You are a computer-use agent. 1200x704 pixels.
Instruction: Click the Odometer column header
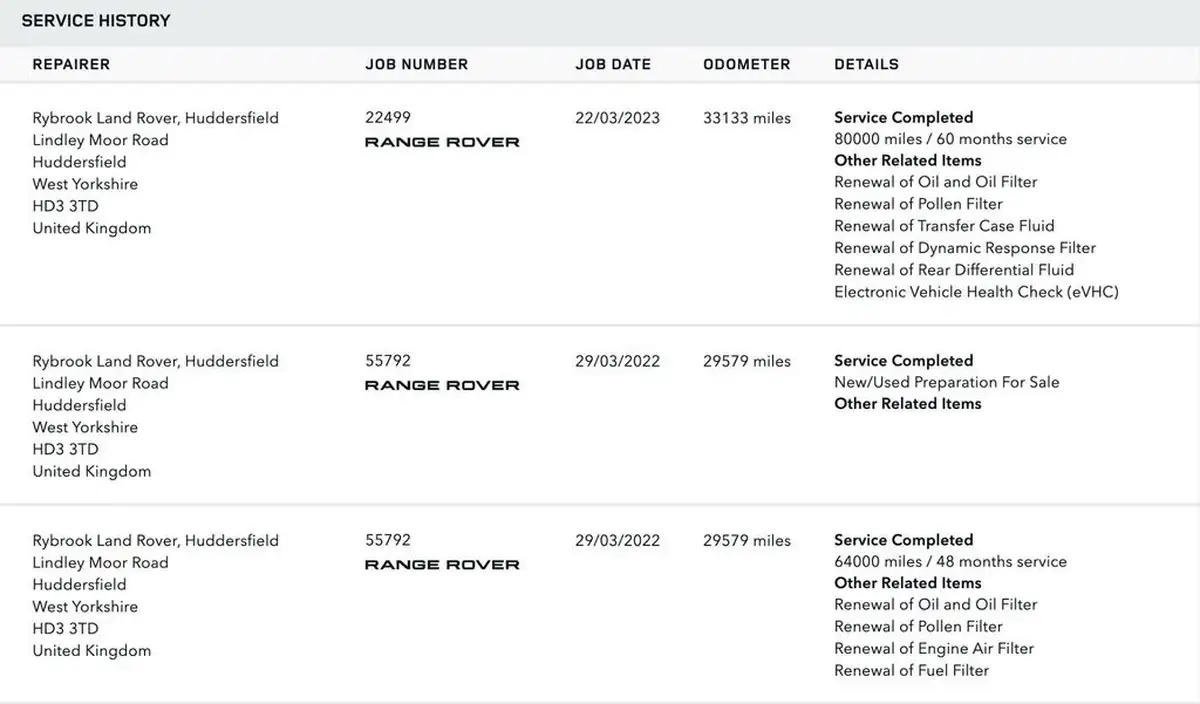coord(747,64)
